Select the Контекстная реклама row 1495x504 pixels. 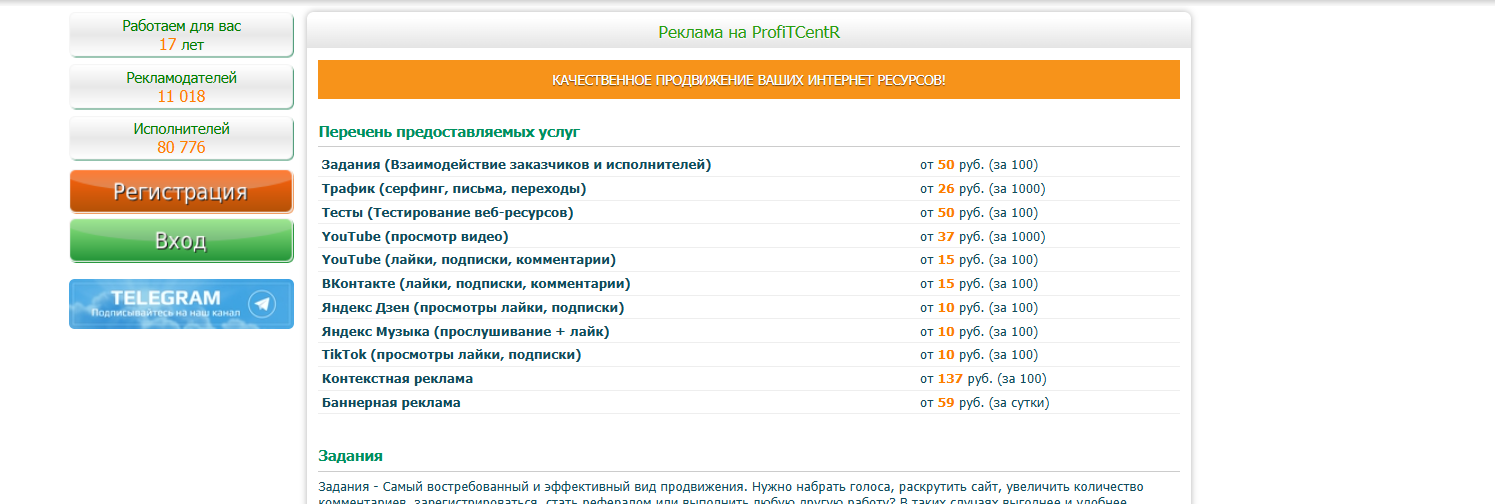click(749, 379)
